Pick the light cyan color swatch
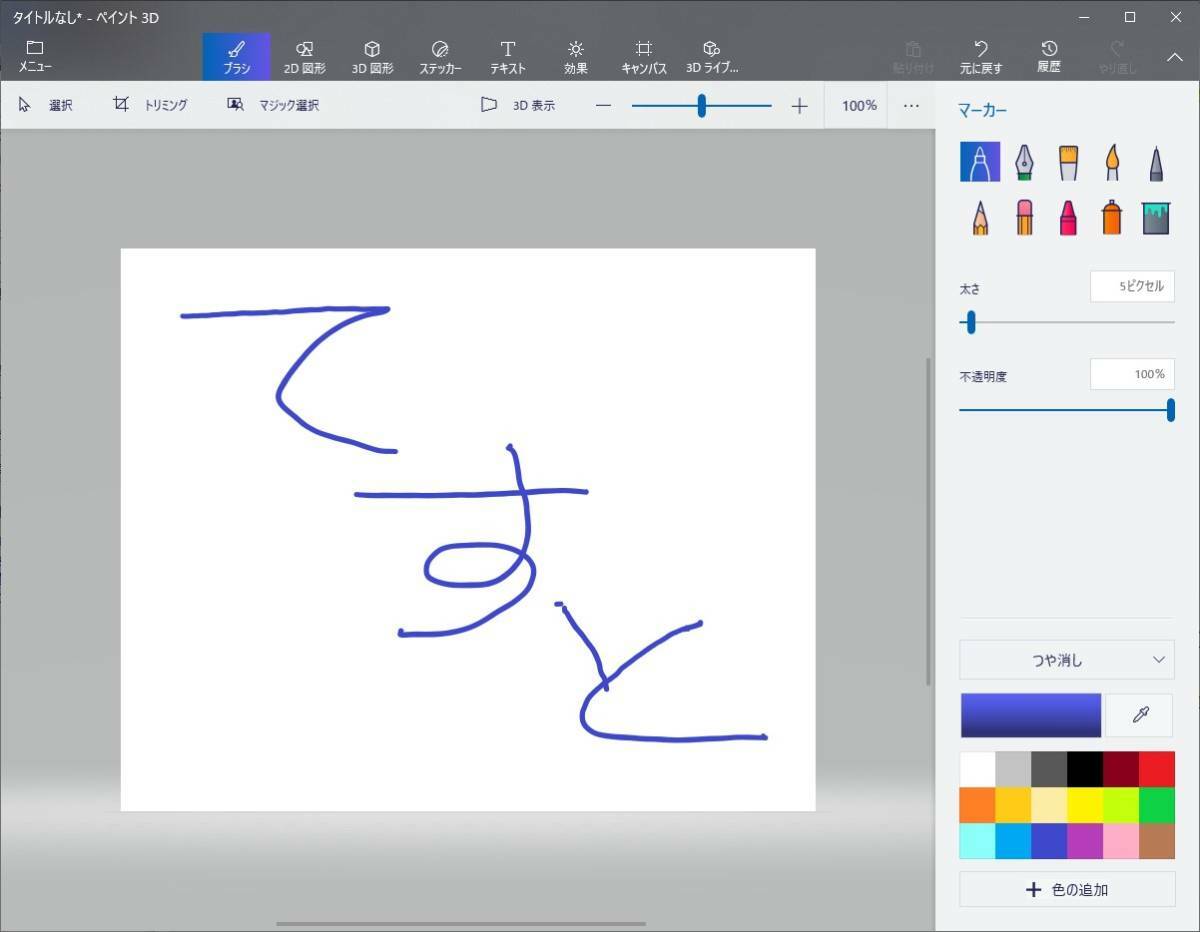The image size is (1200, 932). tap(978, 841)
